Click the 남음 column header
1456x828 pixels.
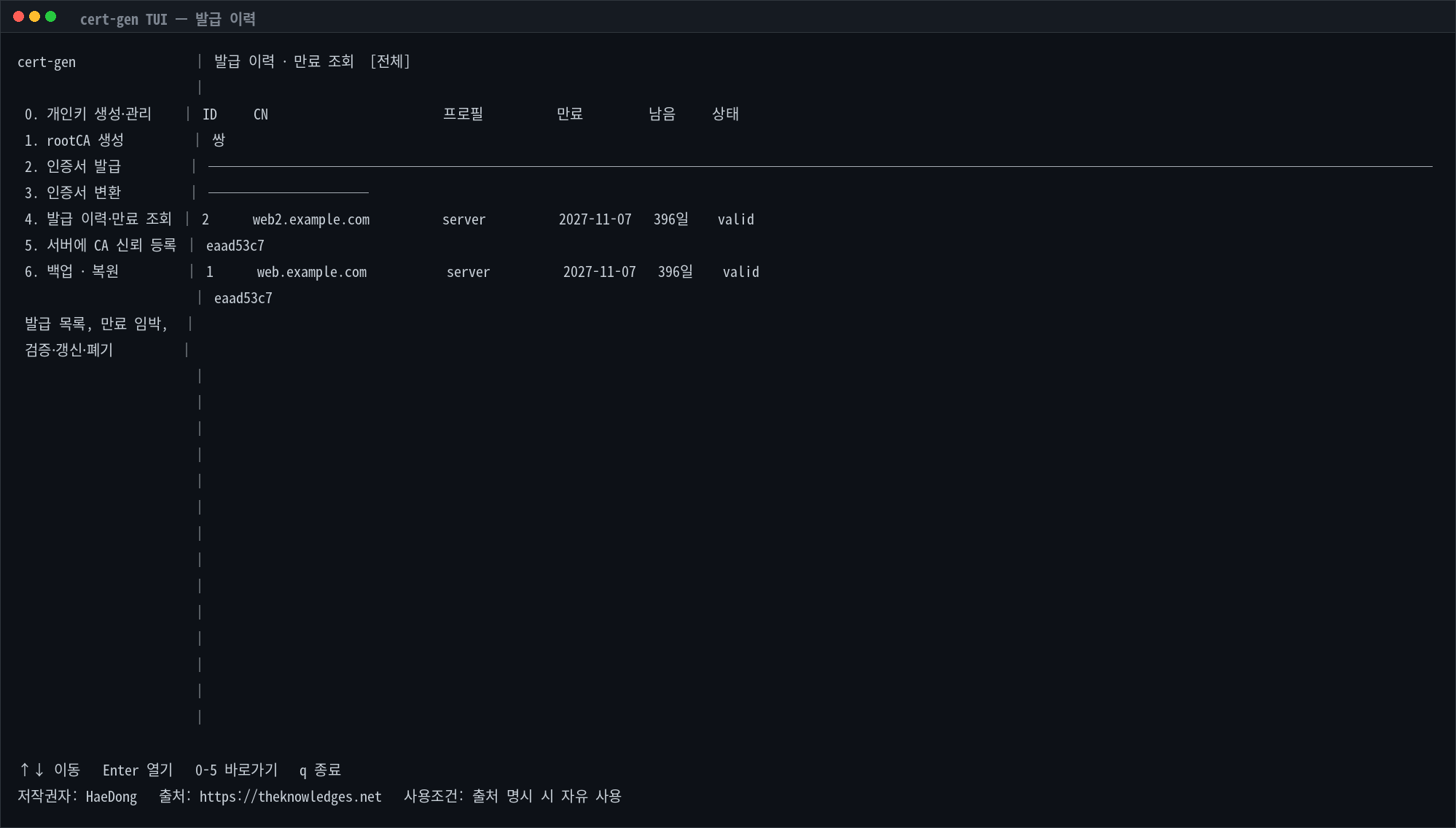pos(662,114)
